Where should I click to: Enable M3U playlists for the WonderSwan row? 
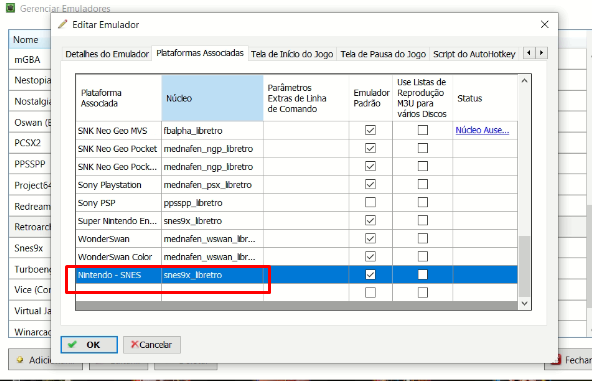(422, 239)
